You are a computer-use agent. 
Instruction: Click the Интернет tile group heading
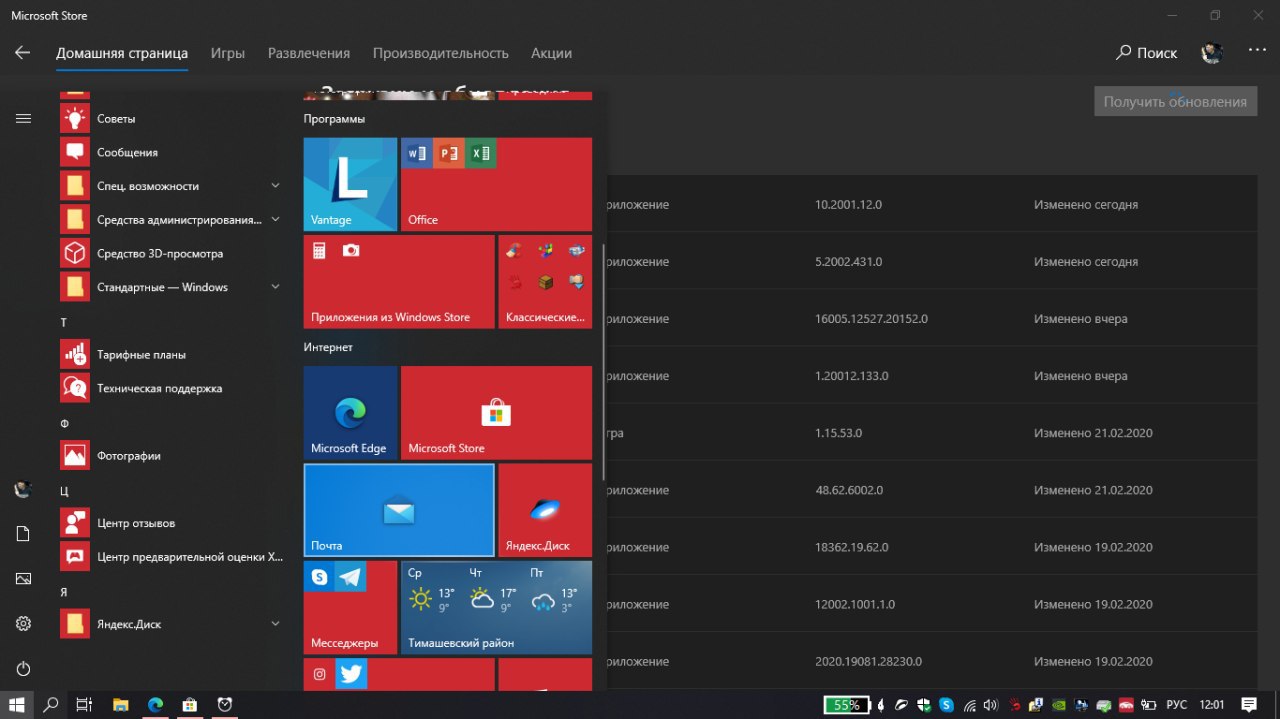(x=328, y=347)
